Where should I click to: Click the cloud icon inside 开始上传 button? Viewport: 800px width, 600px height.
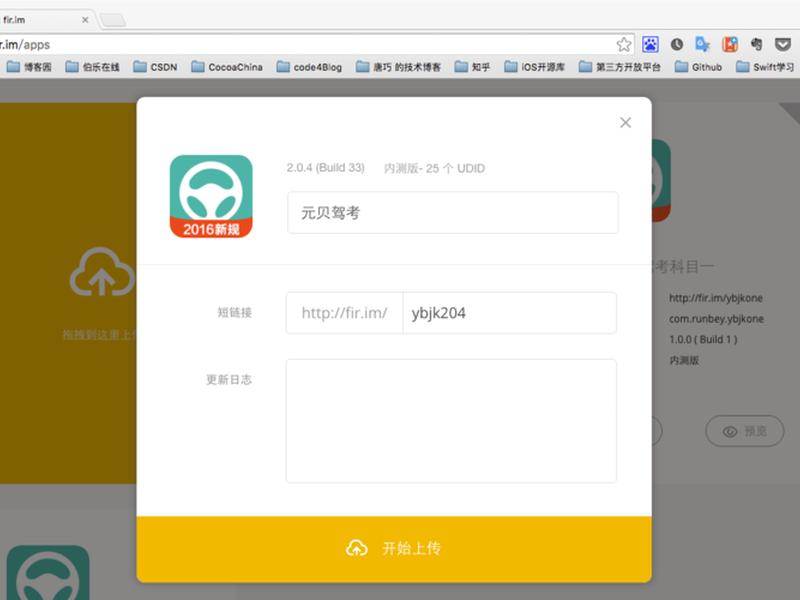pos(357,548)
